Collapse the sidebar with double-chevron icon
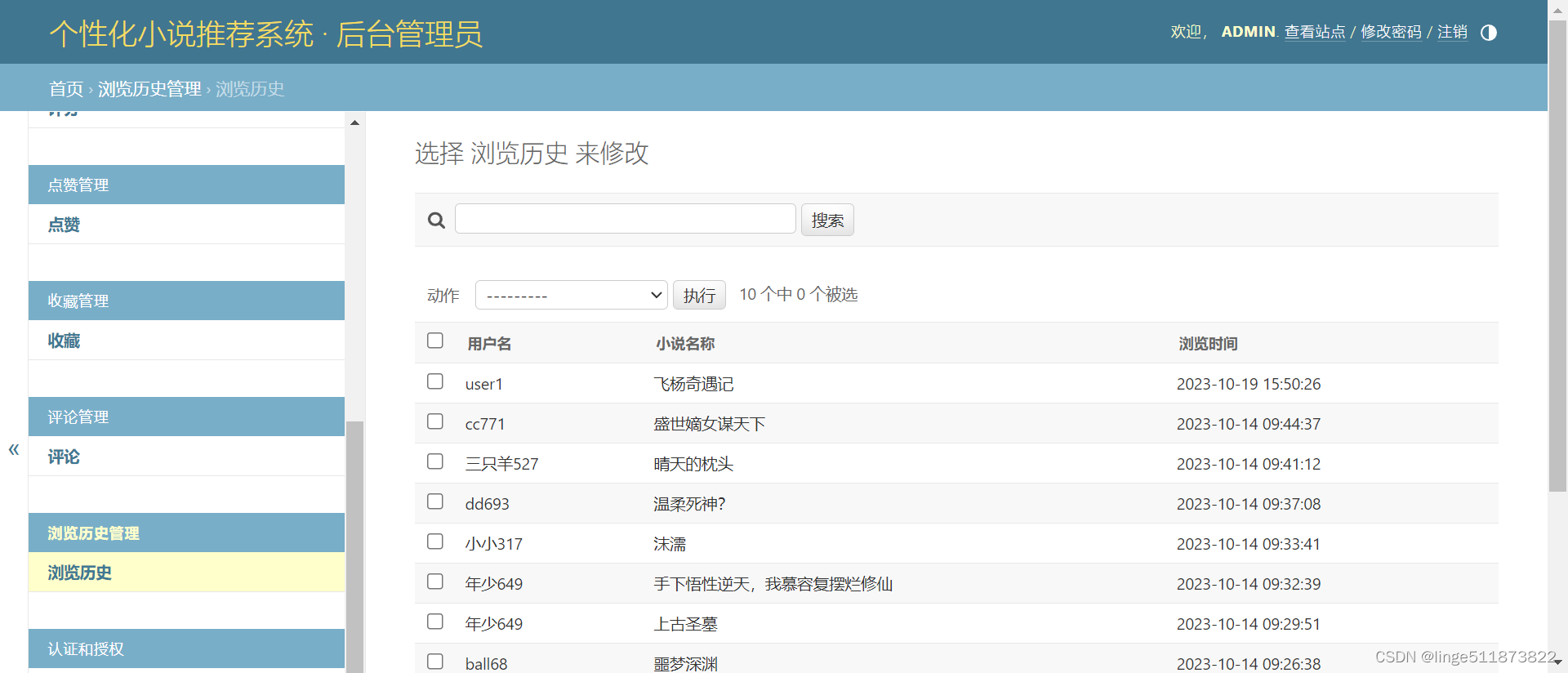 click(x=14, y=449)
